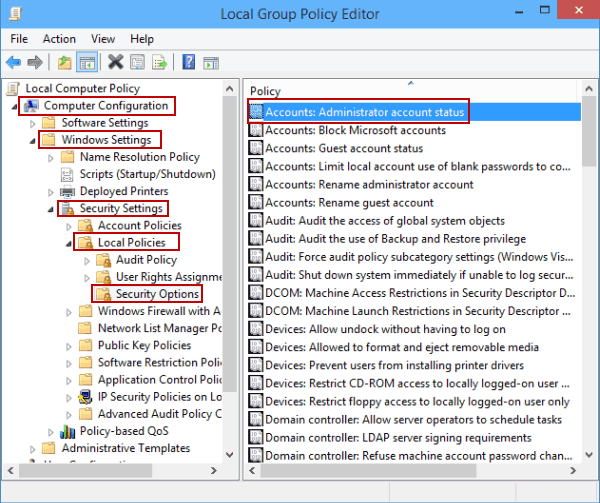
Task: Click the Help question-mark toolbar icon
Action: [189, 62]
